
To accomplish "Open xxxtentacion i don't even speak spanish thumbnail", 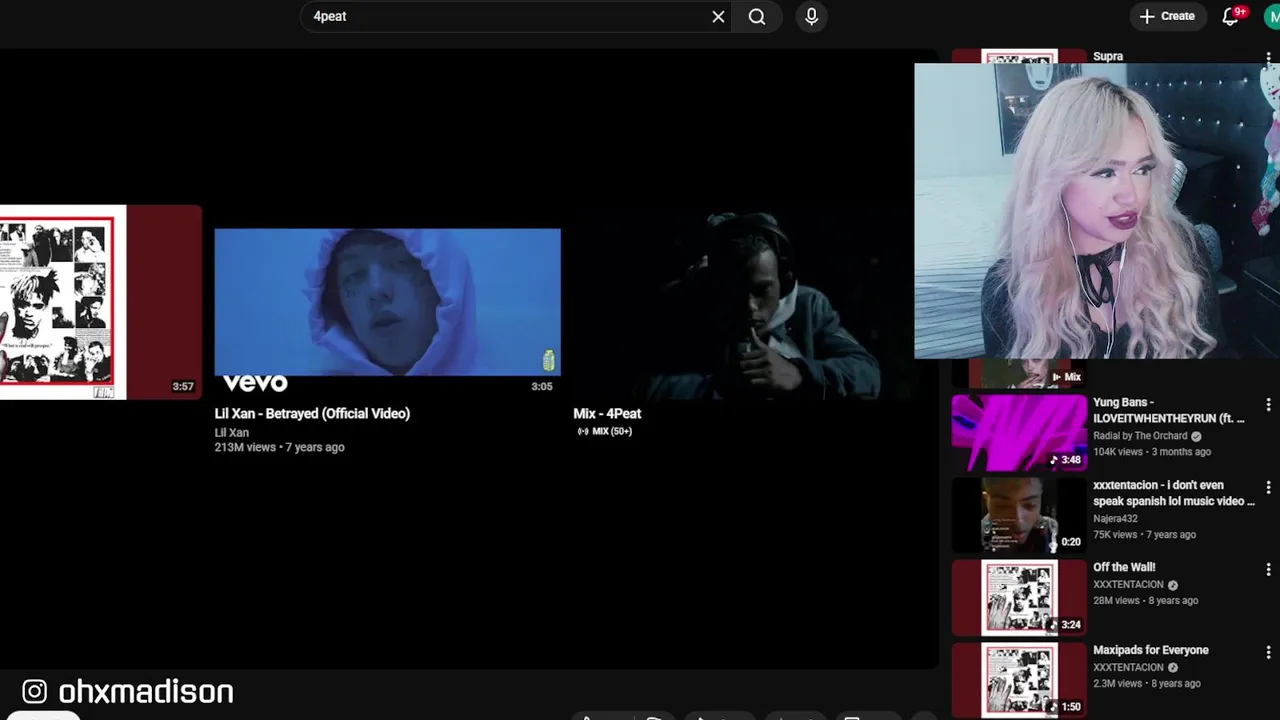I will click(x=1019, y=515).
